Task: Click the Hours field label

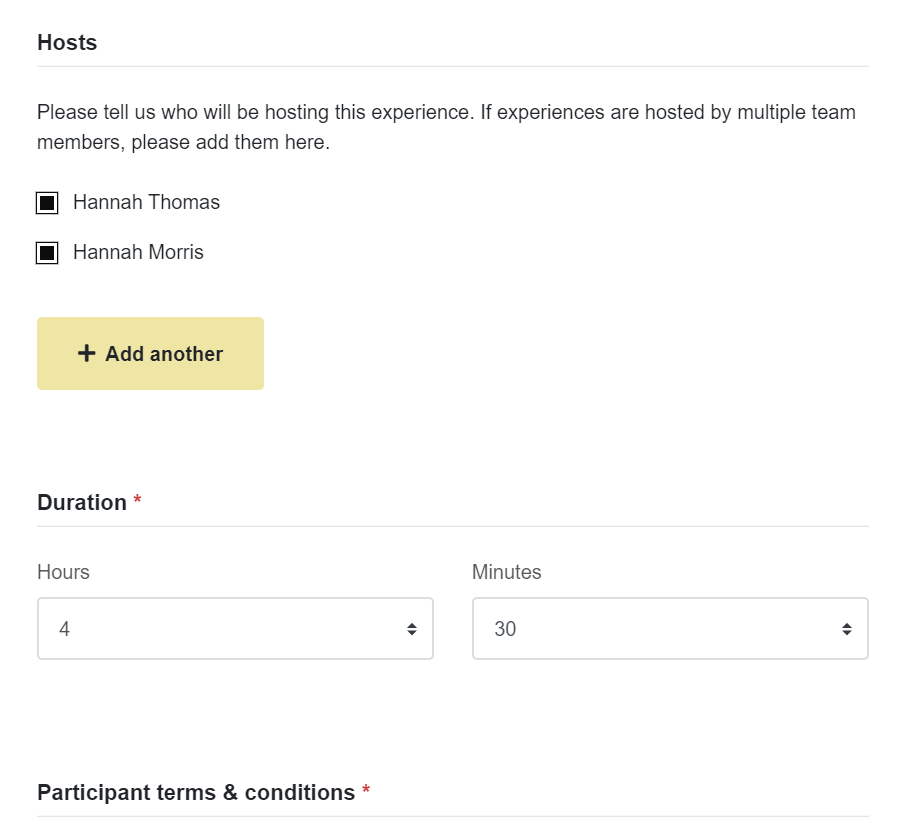Action: (x=63, y=572)
